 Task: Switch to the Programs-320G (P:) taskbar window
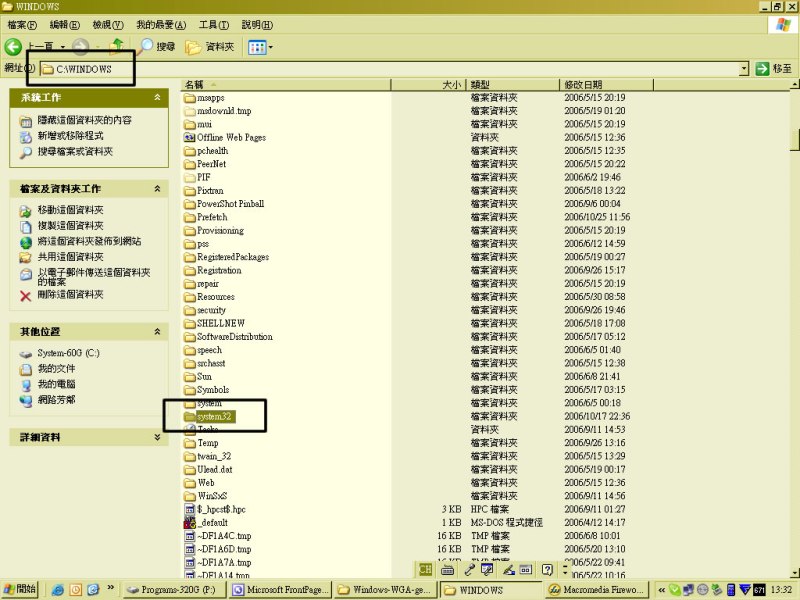(175, 590)
